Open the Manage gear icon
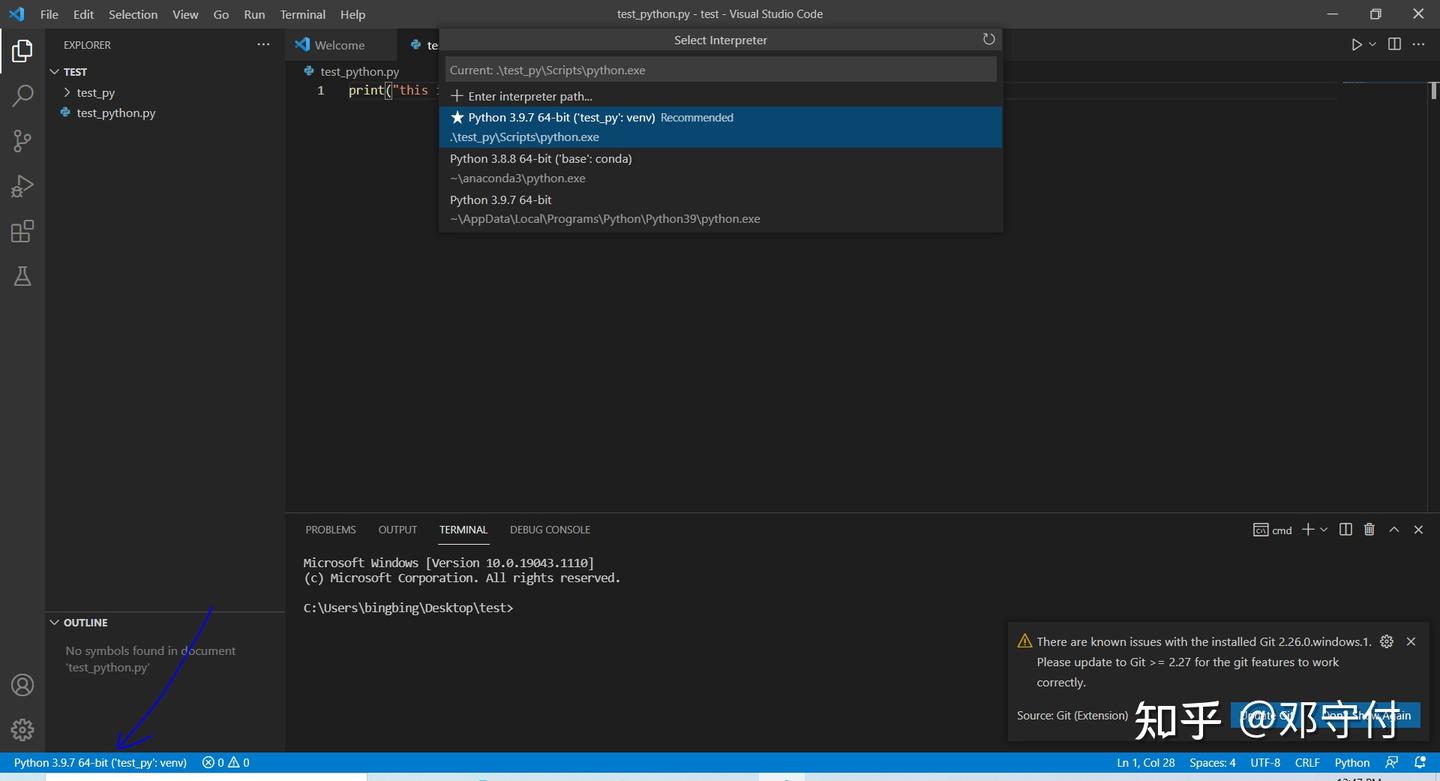Image resolution: width=1440 pixels, height=781 pixels. pos(22,729)
